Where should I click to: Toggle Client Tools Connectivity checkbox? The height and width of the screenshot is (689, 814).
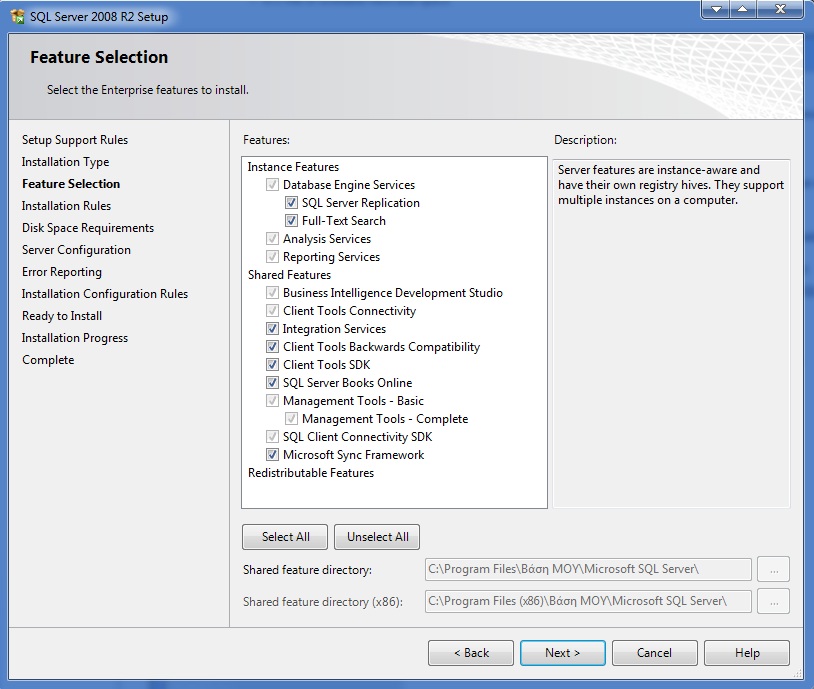click(272, 310)
